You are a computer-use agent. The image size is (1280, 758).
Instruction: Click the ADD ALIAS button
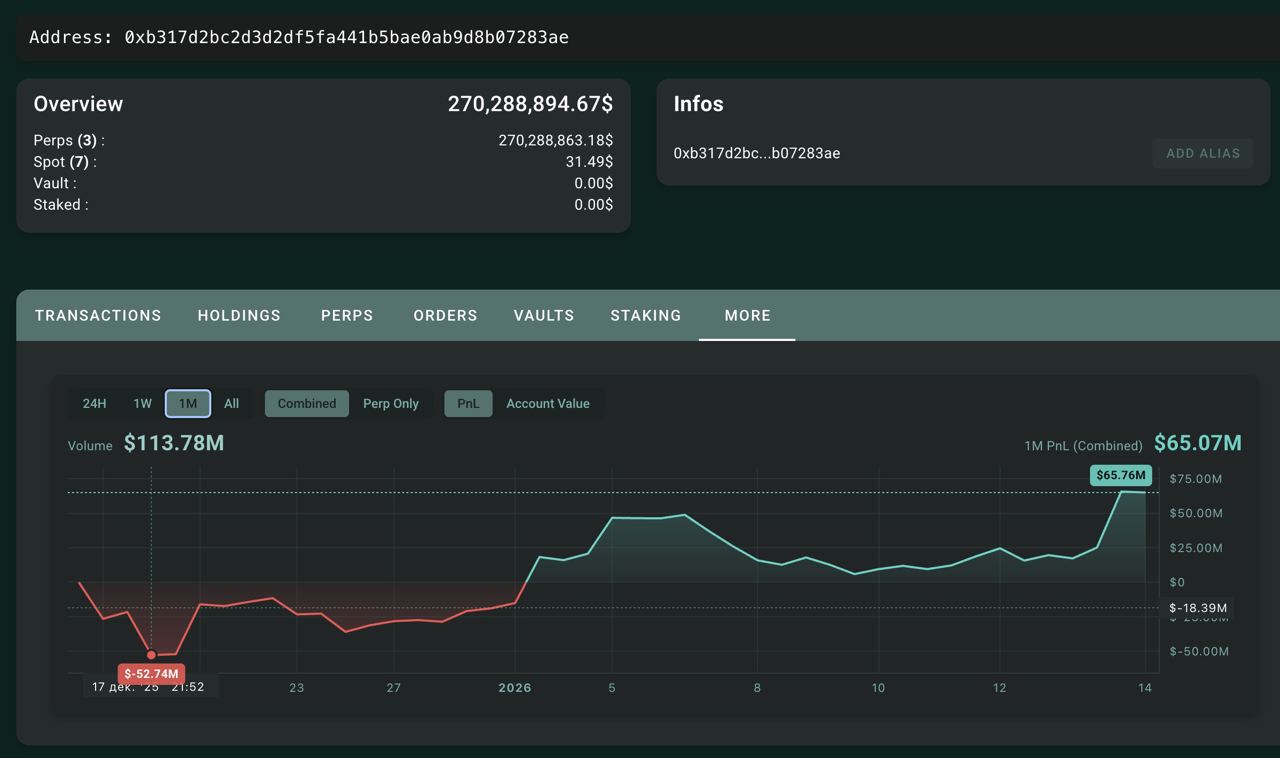[x=1202, y=153]
